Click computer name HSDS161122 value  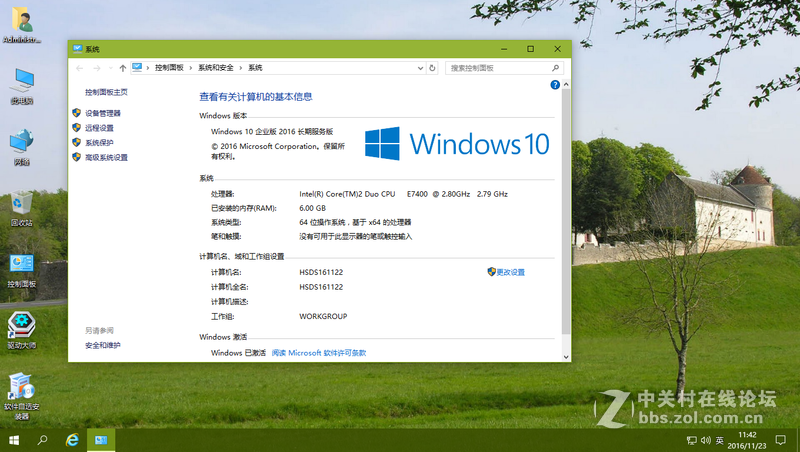click(x=321, y=272)
